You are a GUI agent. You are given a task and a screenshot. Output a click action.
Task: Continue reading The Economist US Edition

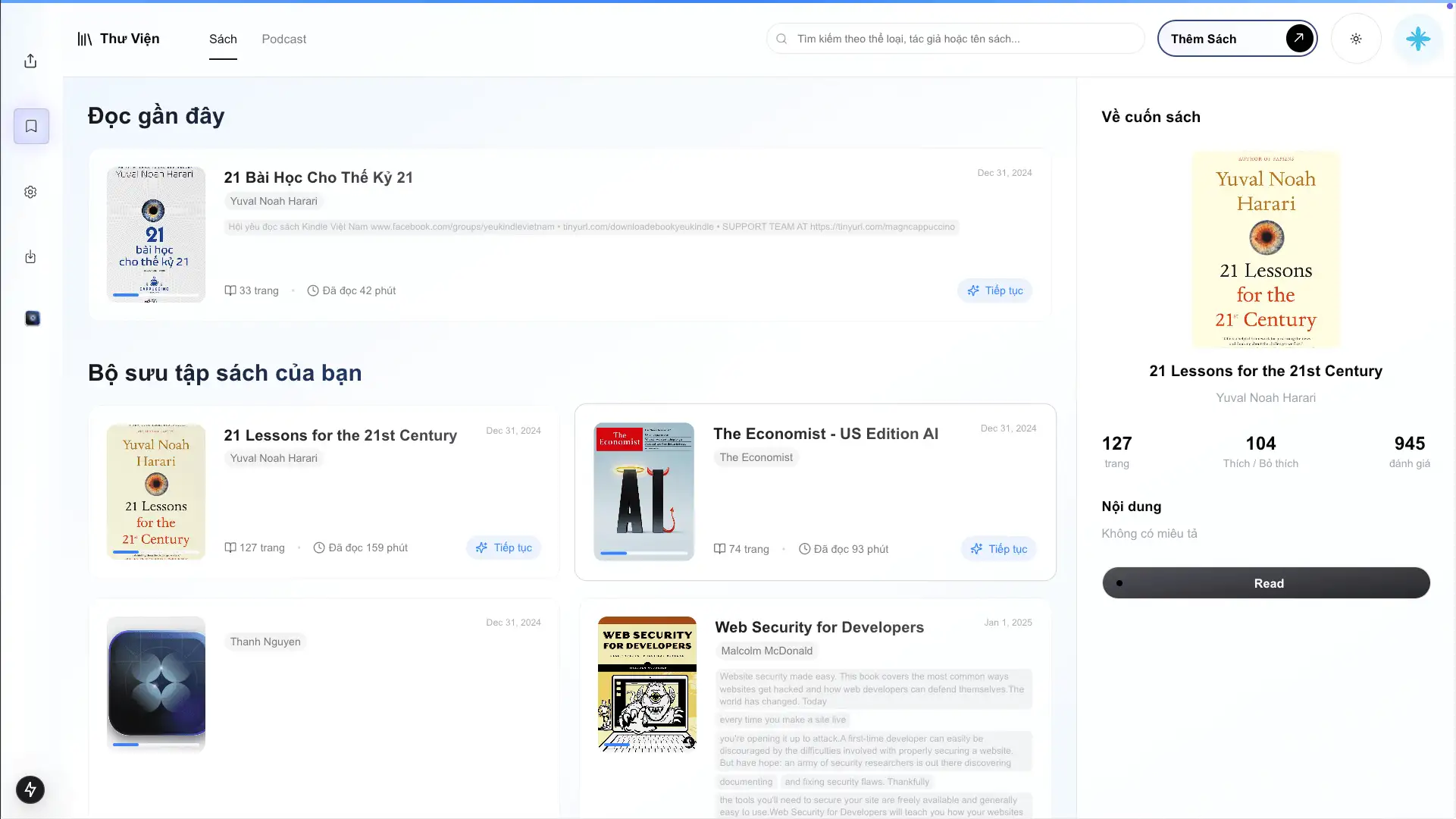[x=999, y=549]
